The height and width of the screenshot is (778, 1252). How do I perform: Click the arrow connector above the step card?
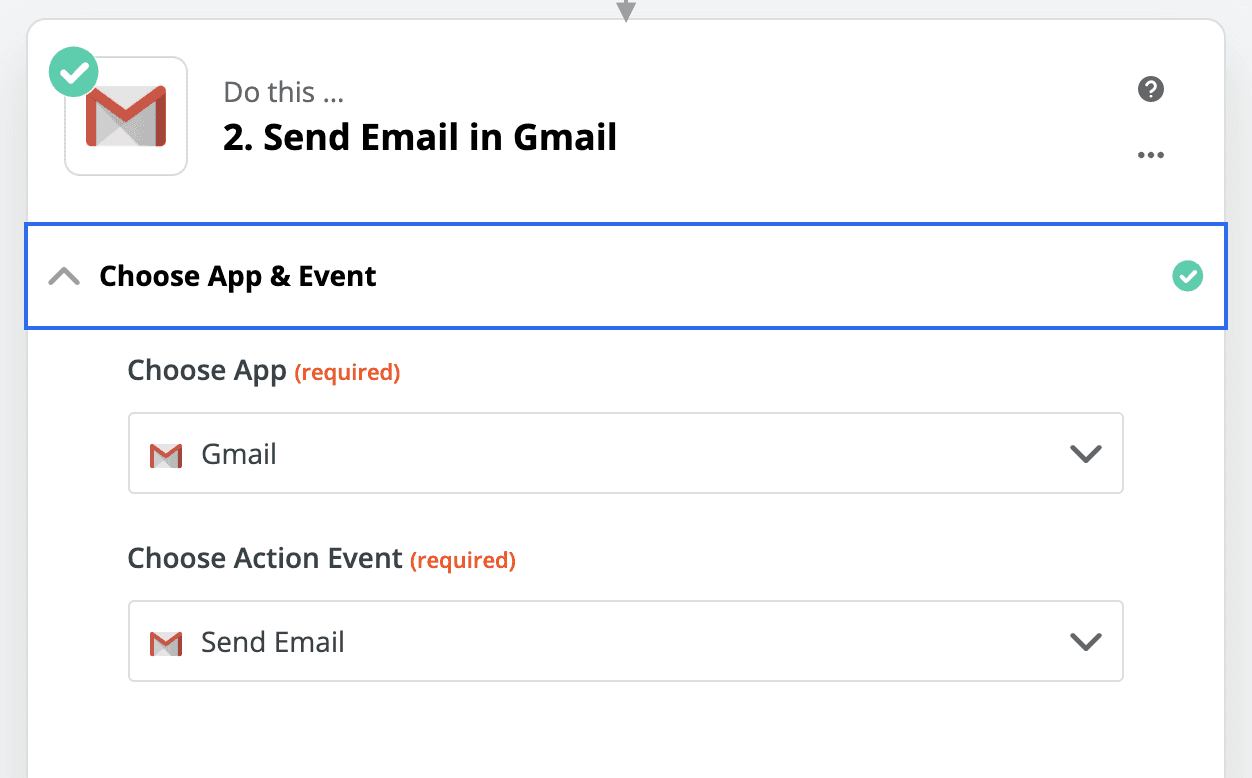pyautogui.click(x=626, y=10)
